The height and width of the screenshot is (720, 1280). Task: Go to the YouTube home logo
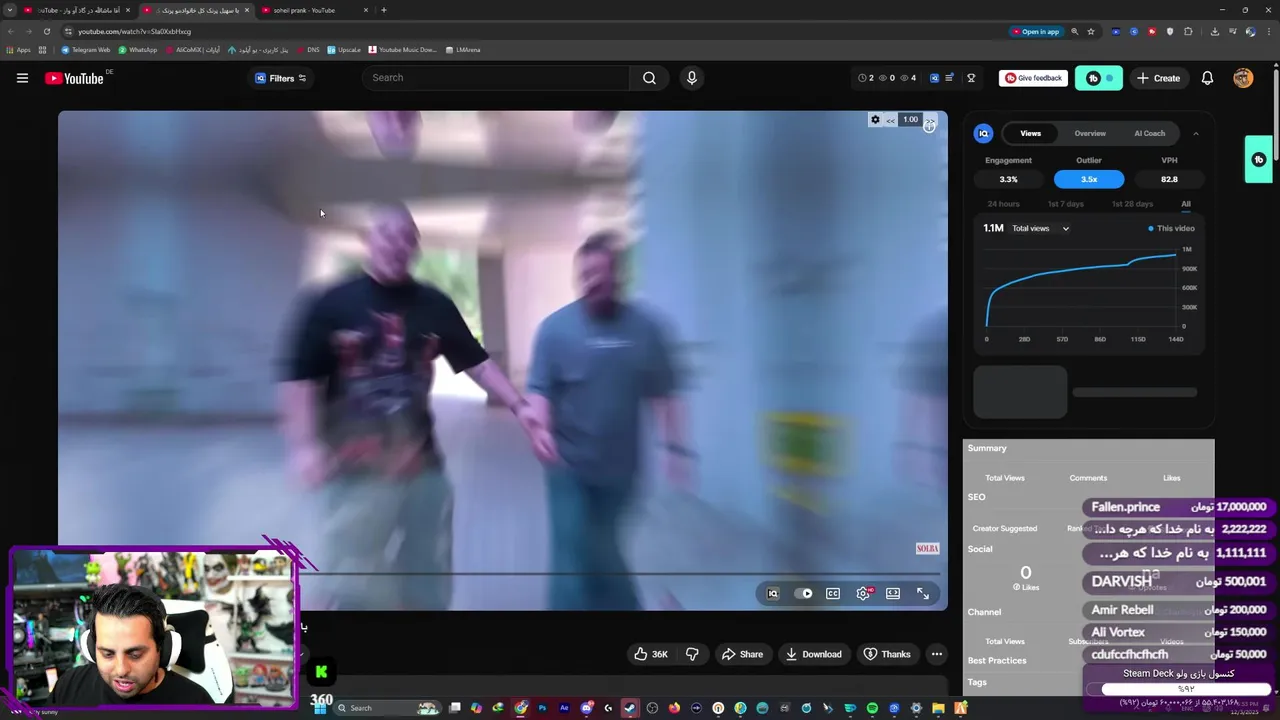[x=74, y=78]
